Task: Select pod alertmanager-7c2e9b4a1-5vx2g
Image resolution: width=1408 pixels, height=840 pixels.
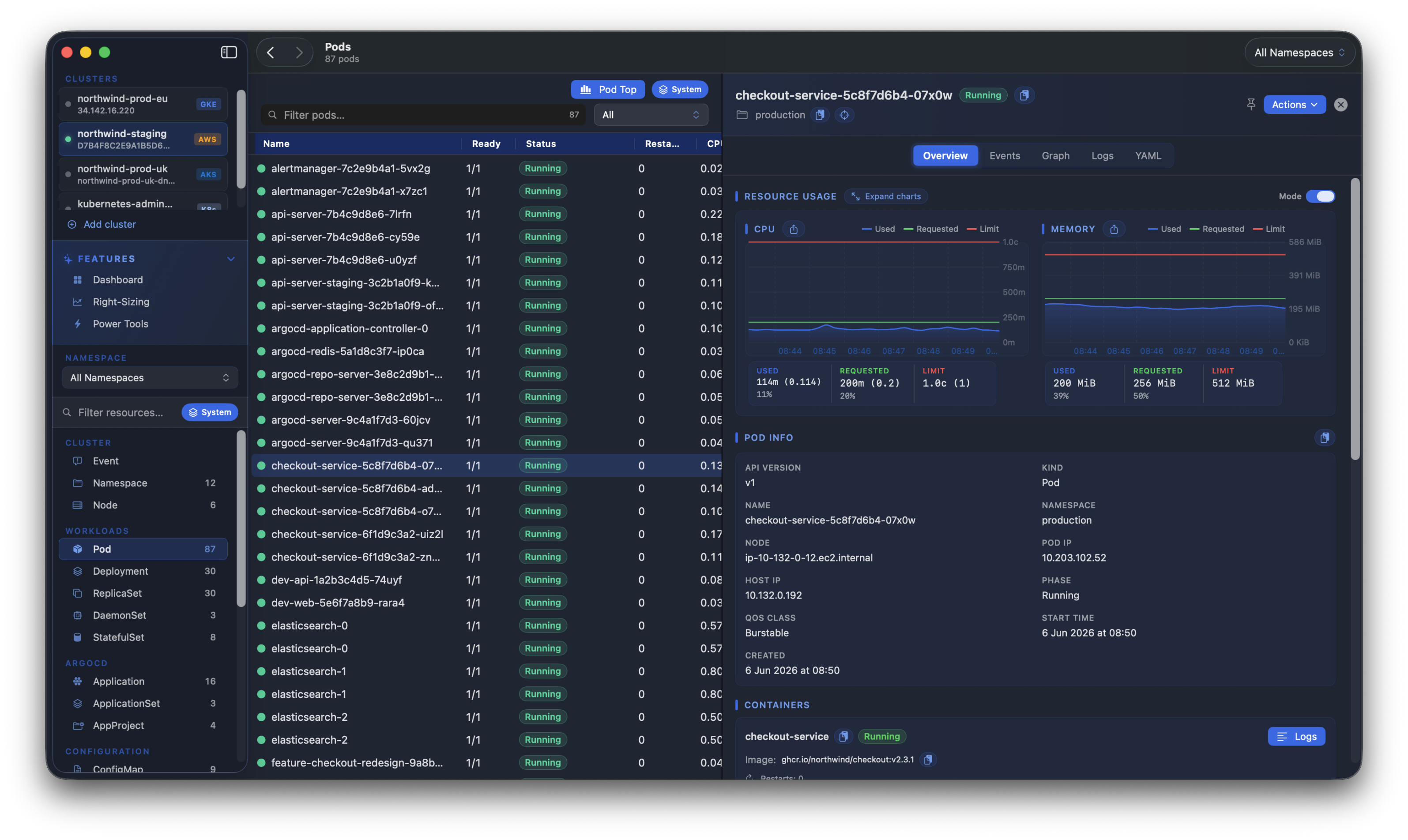Action: [x=486, y=168]
